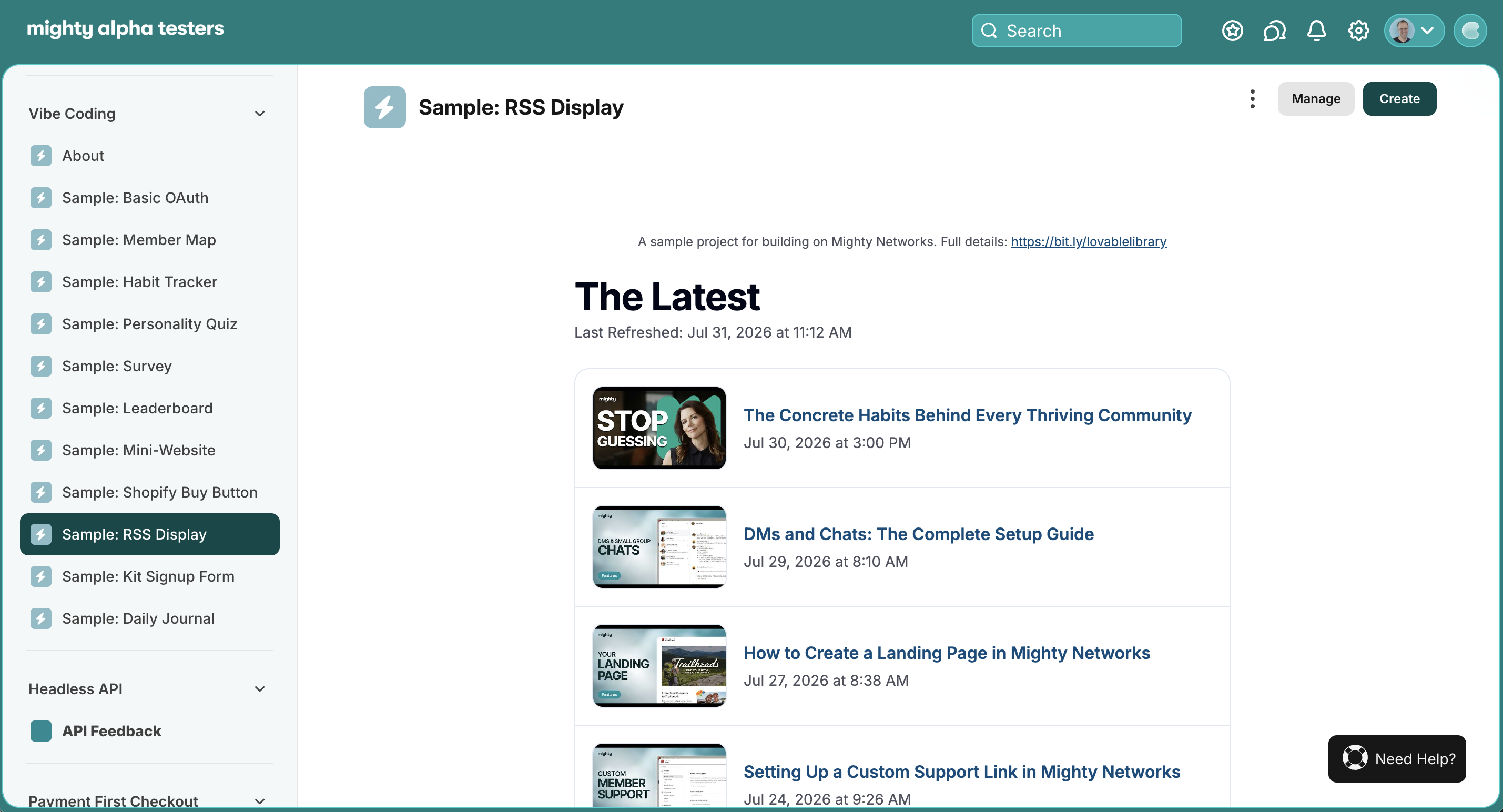Collapse the Headless API section
Screen dimensions: 1503x812
tap(260, 689)
